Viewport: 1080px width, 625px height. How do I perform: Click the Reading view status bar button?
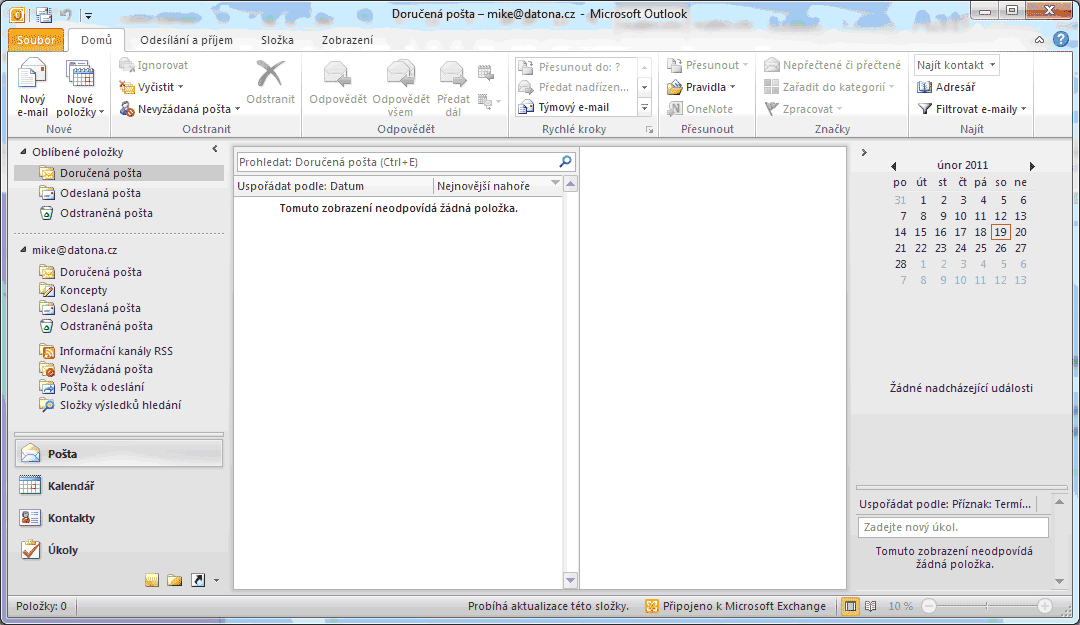[x=871, y=606]
